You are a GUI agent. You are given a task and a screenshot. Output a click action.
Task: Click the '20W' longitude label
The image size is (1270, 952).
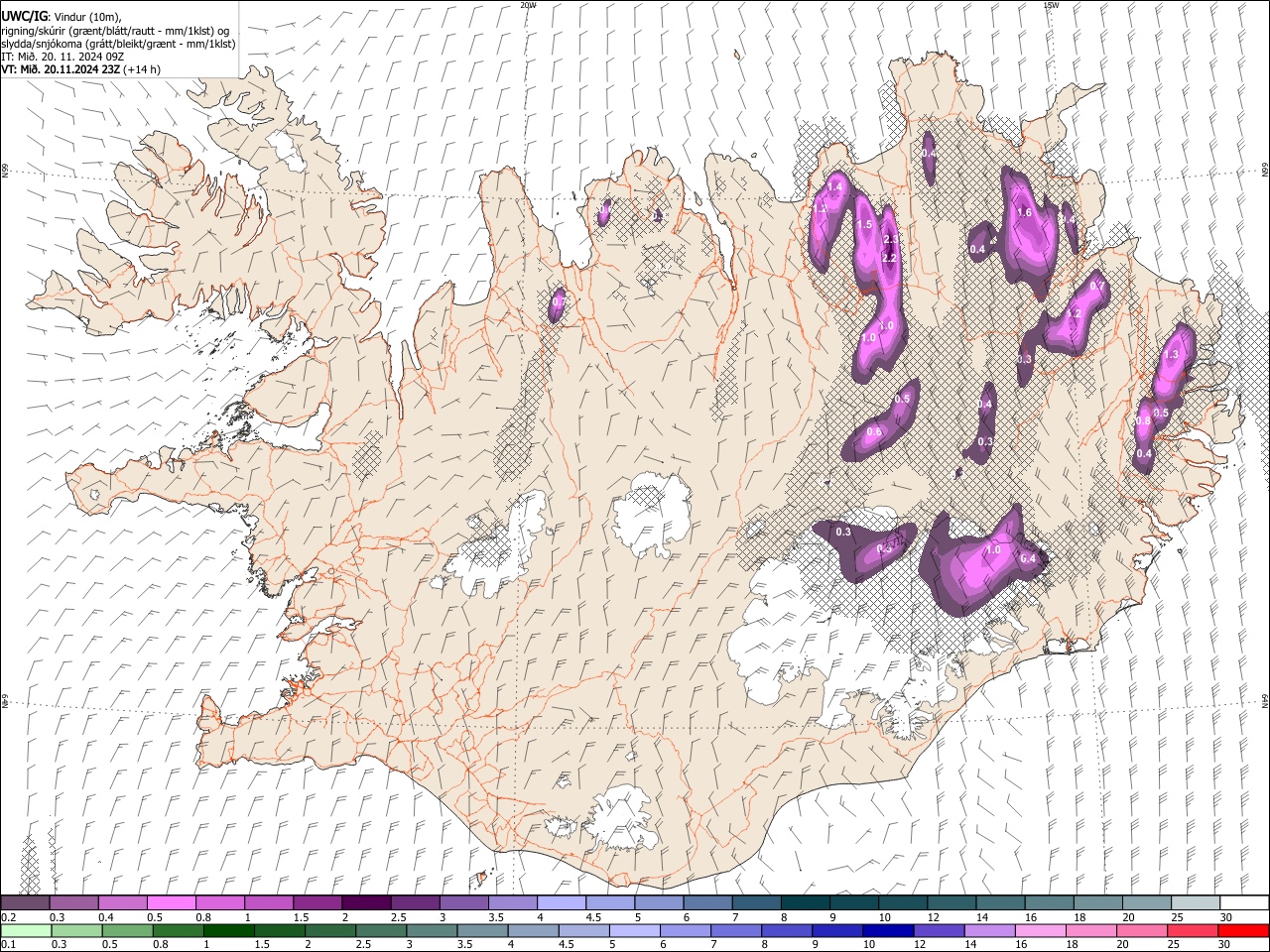click(528, 5)
